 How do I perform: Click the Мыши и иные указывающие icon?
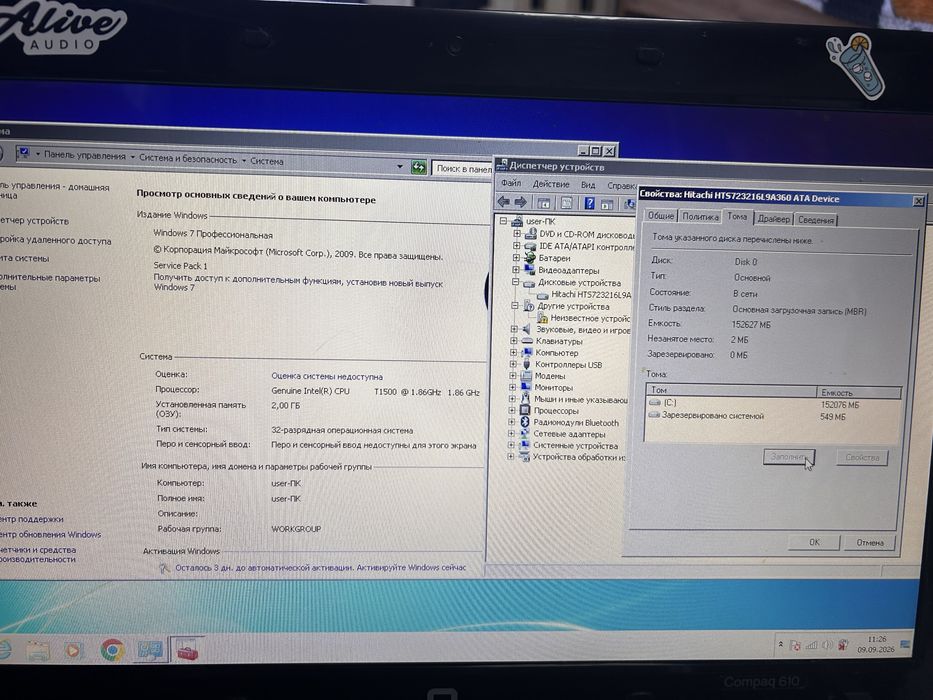[525, 399]
